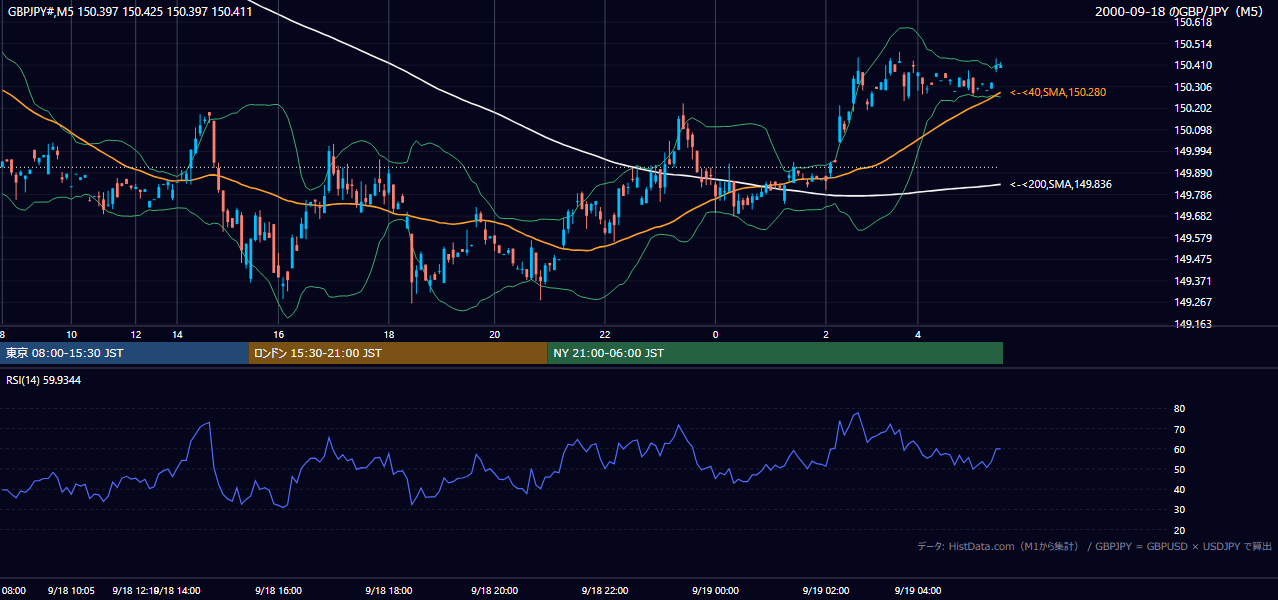
Task: Click RSI scale value 80
Action: click(1179, 409)
